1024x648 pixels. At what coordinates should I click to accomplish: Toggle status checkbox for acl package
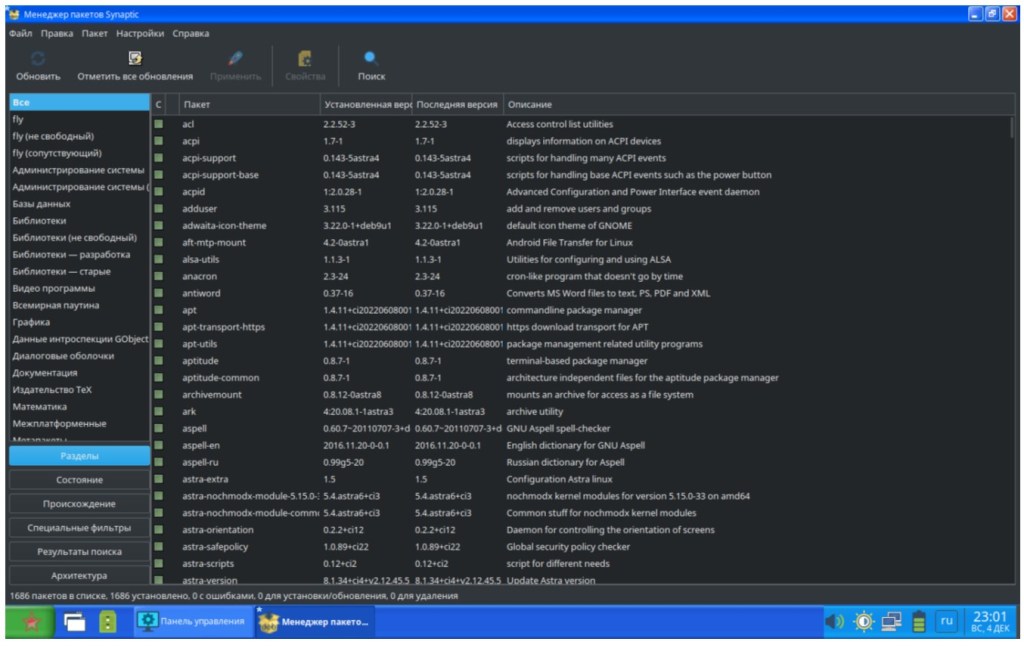[158, 124]
